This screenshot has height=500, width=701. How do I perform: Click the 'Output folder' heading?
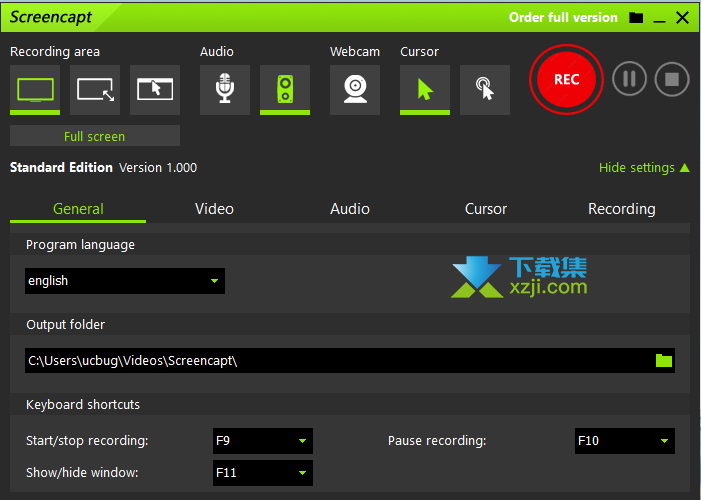[x=66, y=325]
